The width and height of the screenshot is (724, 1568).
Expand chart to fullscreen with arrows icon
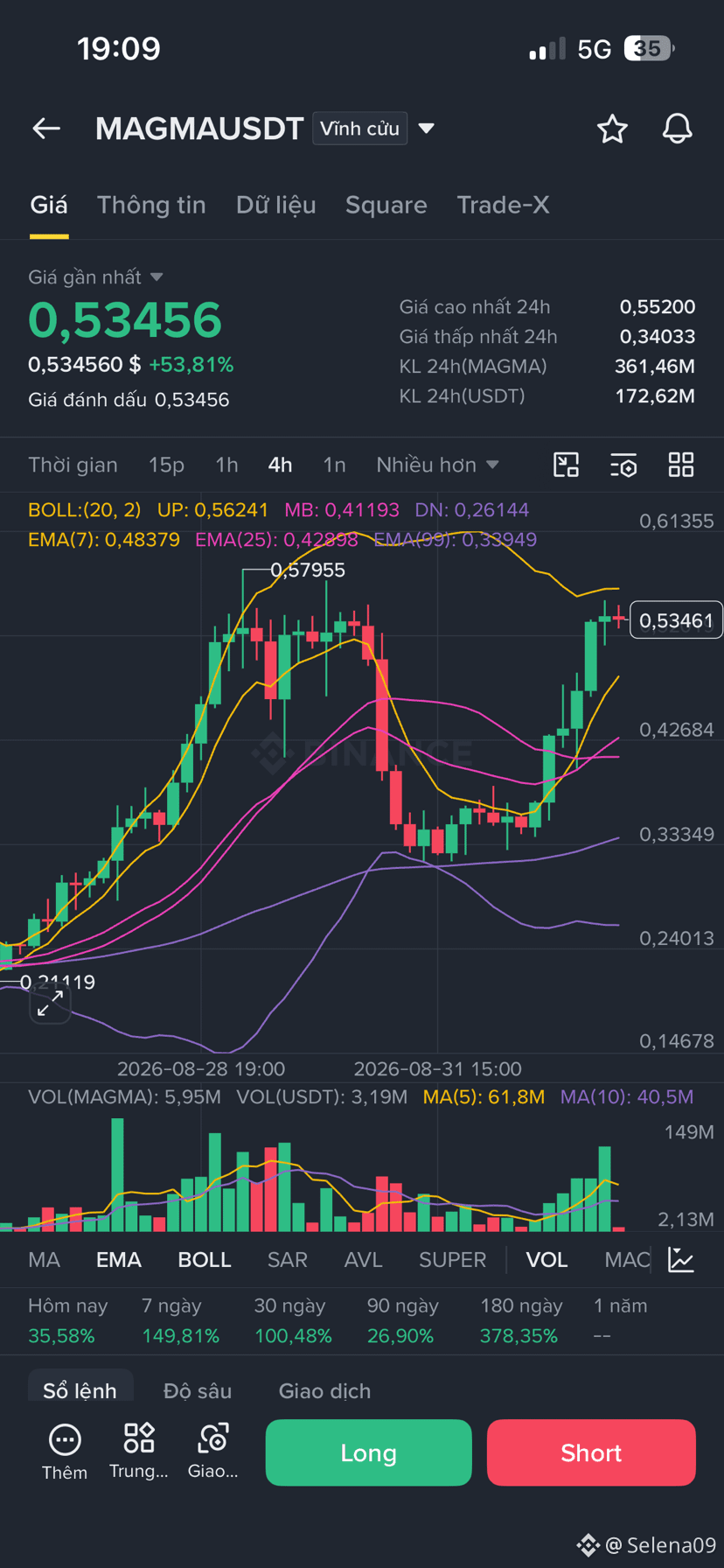click(50, 1004)
